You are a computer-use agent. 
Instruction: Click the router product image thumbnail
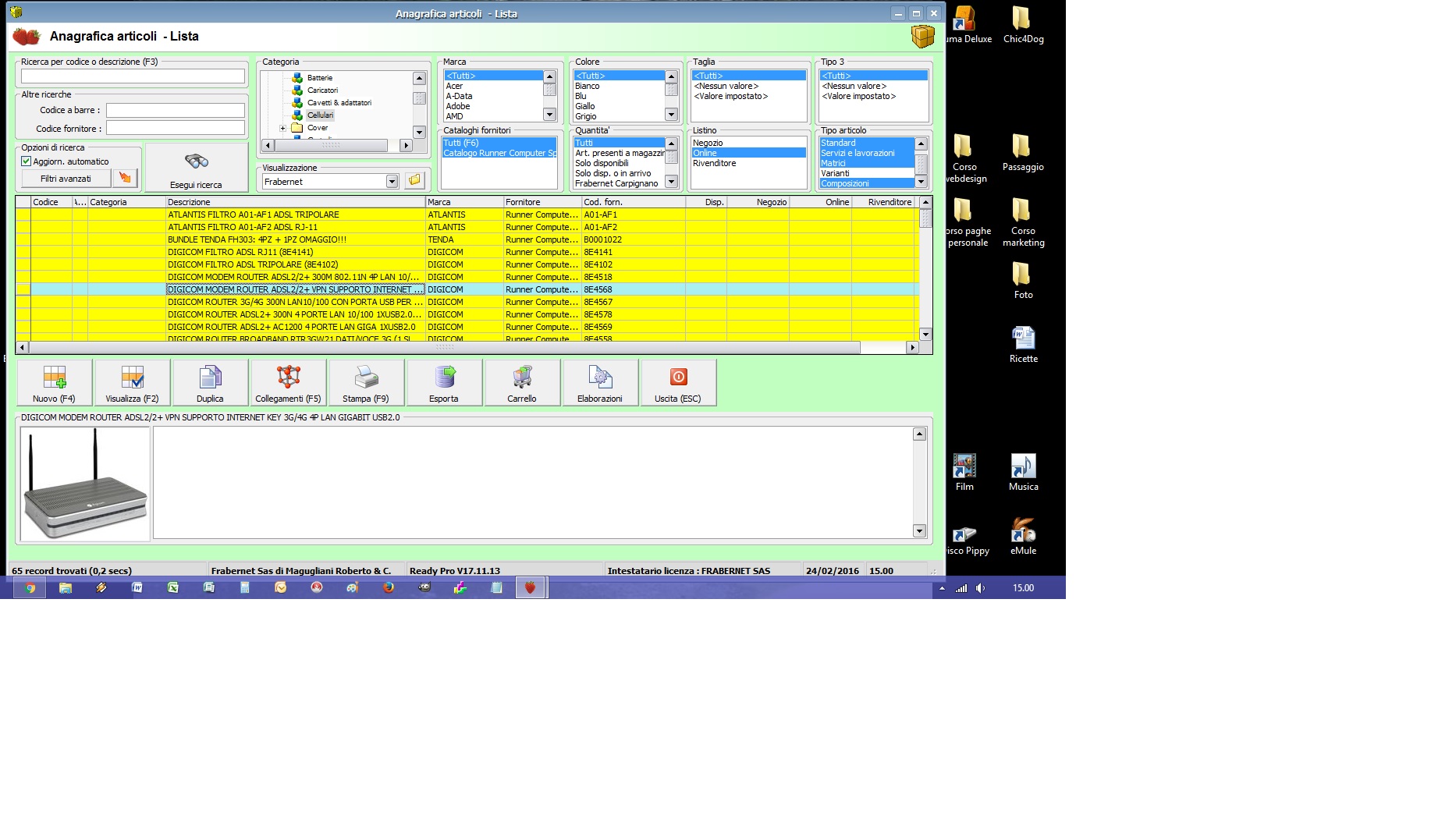pyautogui.click(x=85, y=484)
